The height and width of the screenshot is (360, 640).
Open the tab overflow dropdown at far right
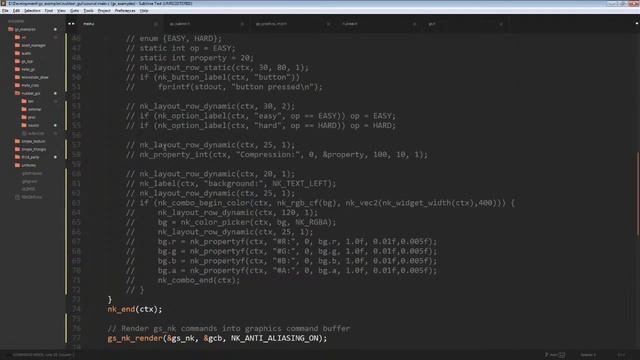(636, 24)
